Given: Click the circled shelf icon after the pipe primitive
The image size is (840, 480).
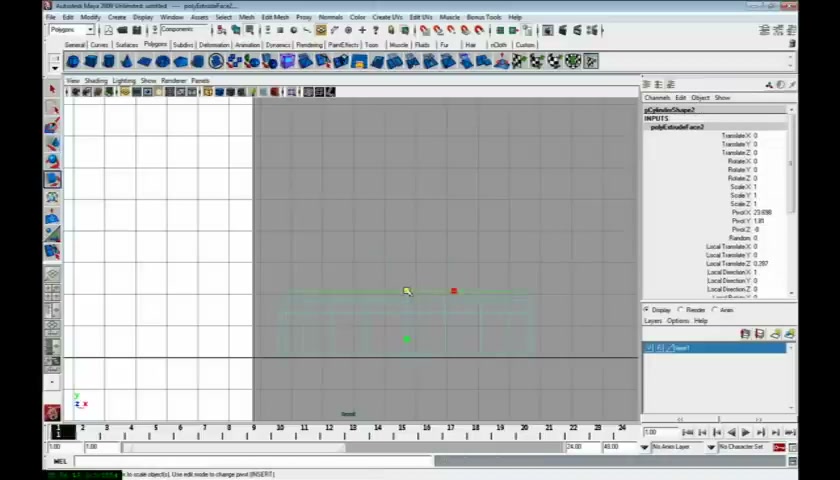Looking at the screenshot, I should tap(216, 62).
